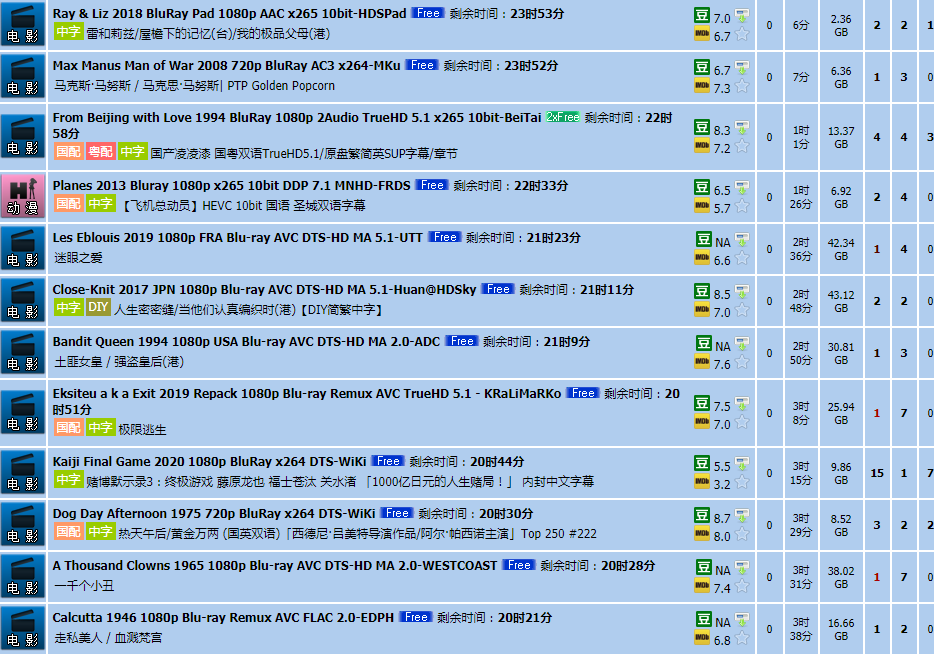Open the A Thousand Clowns 1965 torrent title
Viewport: 934px width, 654px height.
(x=275, y=566)
